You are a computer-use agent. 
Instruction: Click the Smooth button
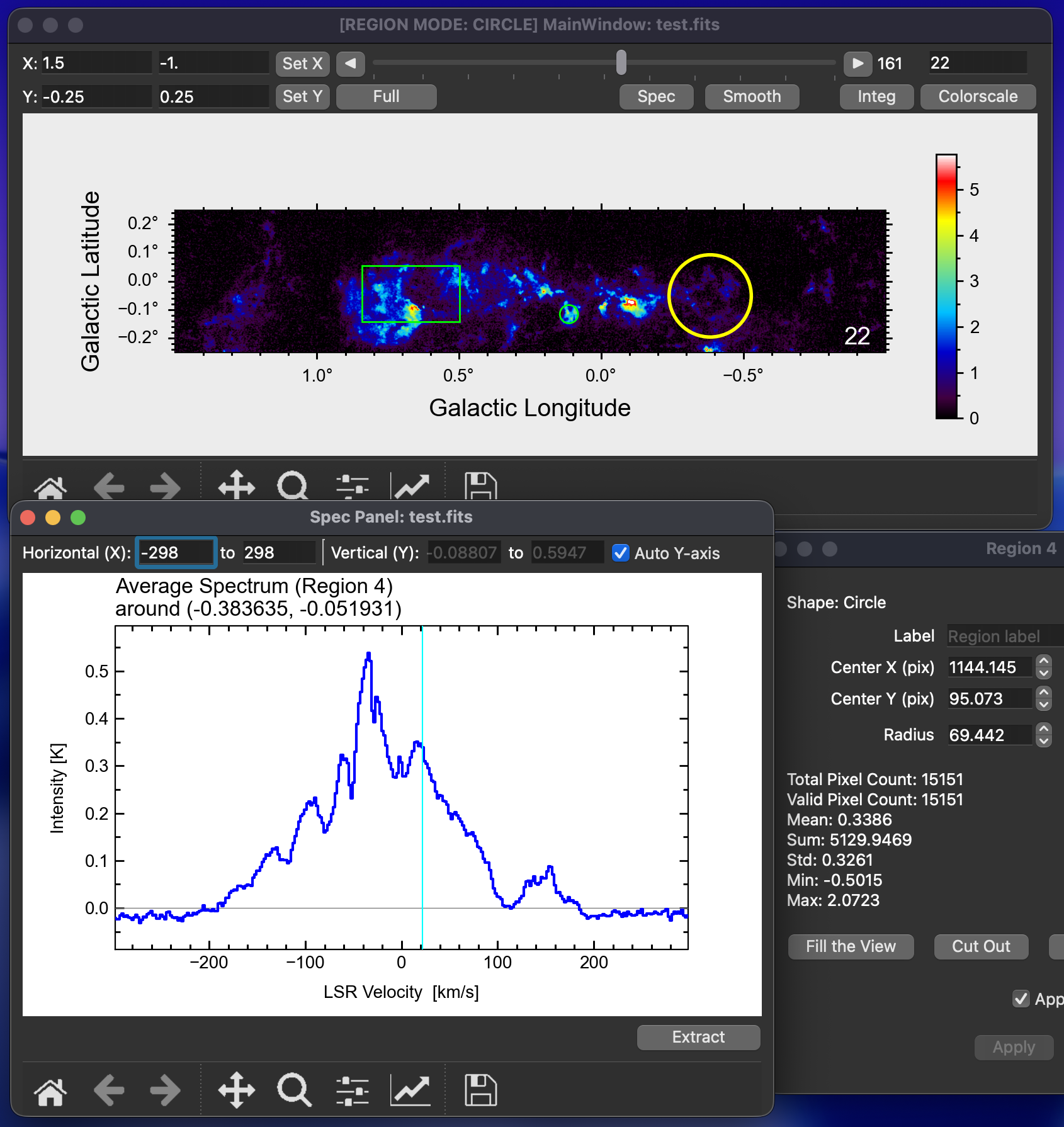[x=752, y=96]
